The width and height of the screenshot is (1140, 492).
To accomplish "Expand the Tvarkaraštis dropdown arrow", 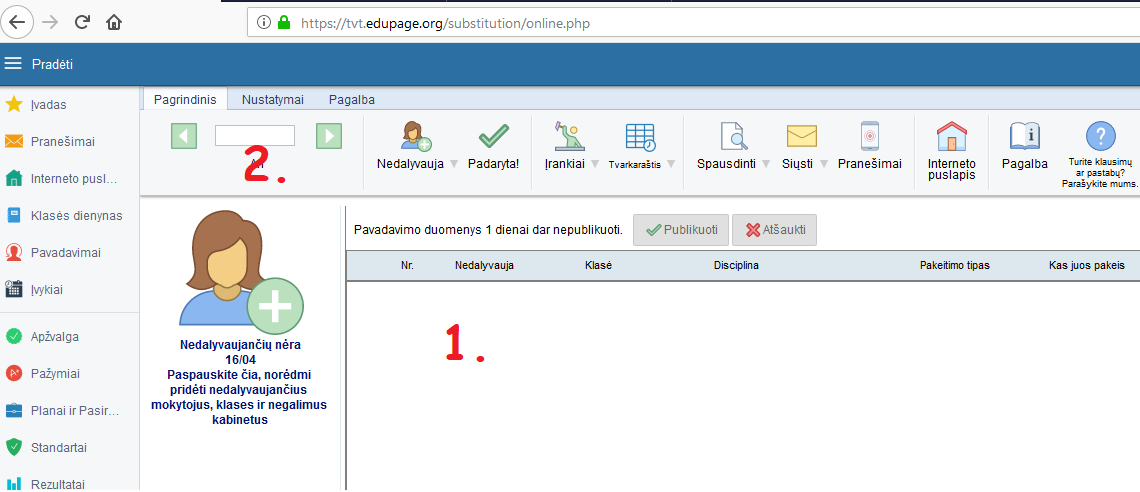I will click(670, 164).
